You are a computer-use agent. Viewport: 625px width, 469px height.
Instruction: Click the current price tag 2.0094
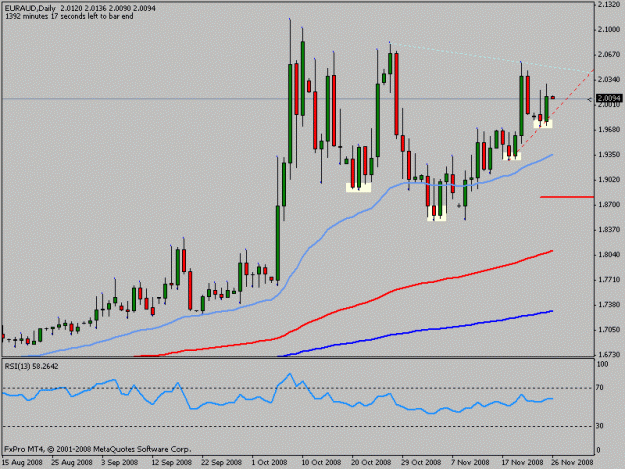tap(609, 98)
